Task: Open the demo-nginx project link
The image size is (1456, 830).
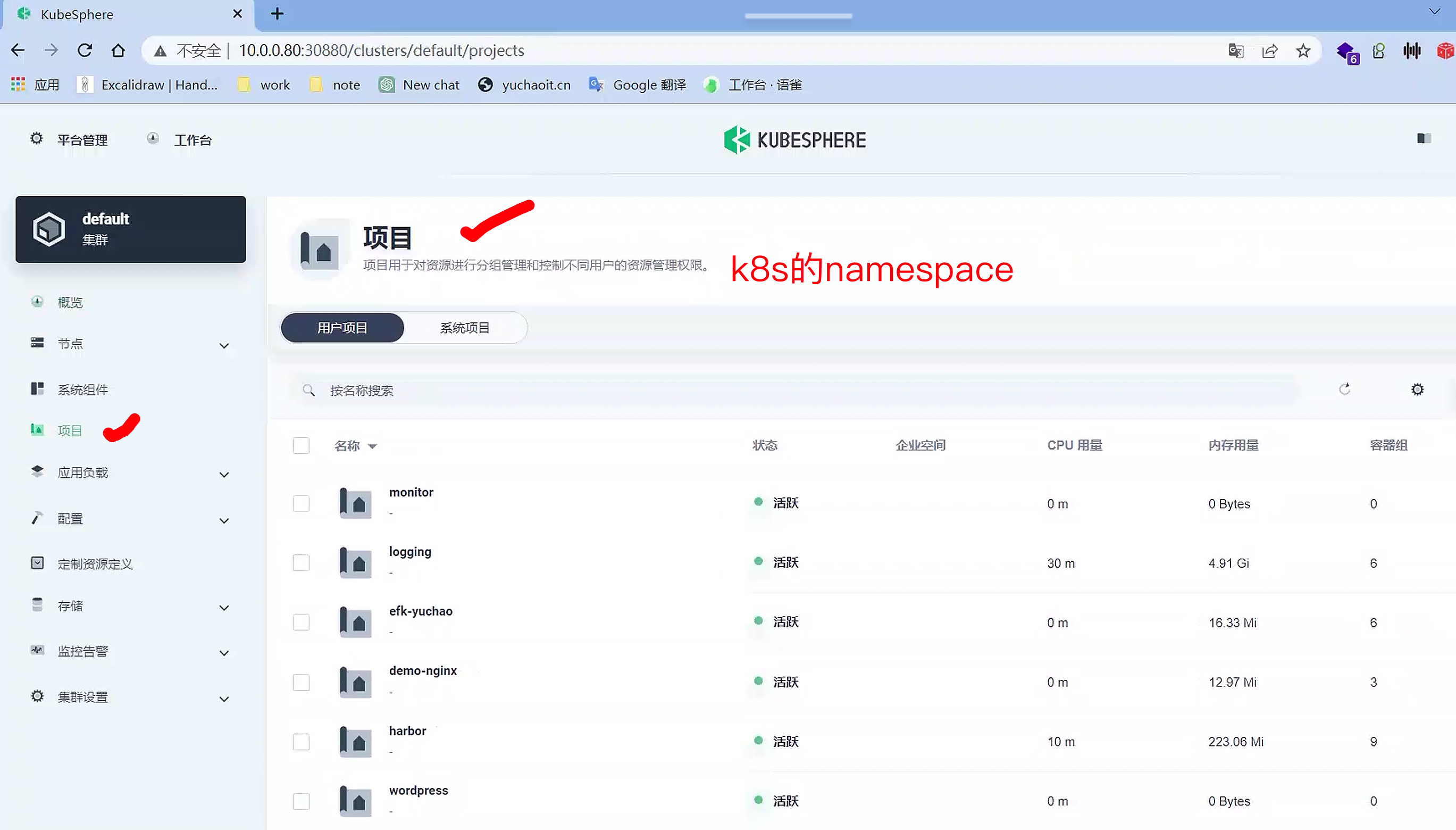Action: (423, 670)
